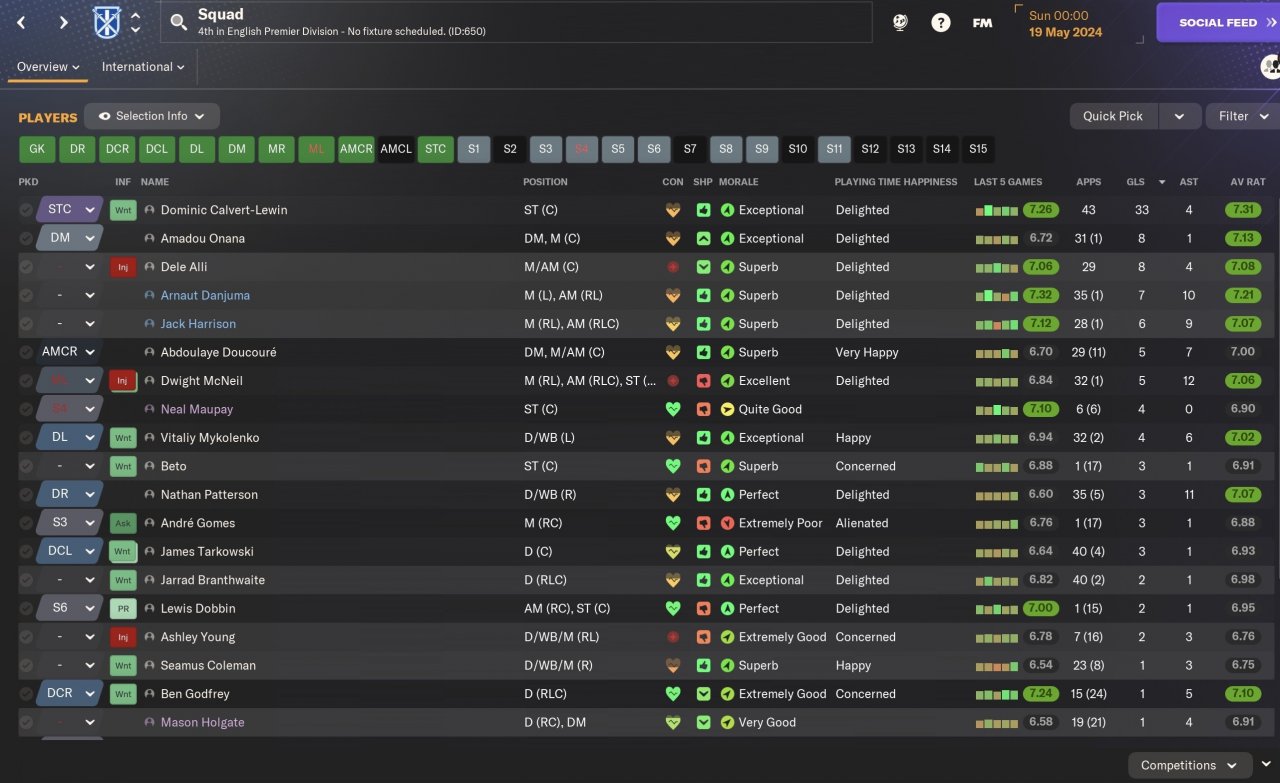1280x783 pixels.
Task: Open the Filter dropdown
Action: [x=1242, y=116]
